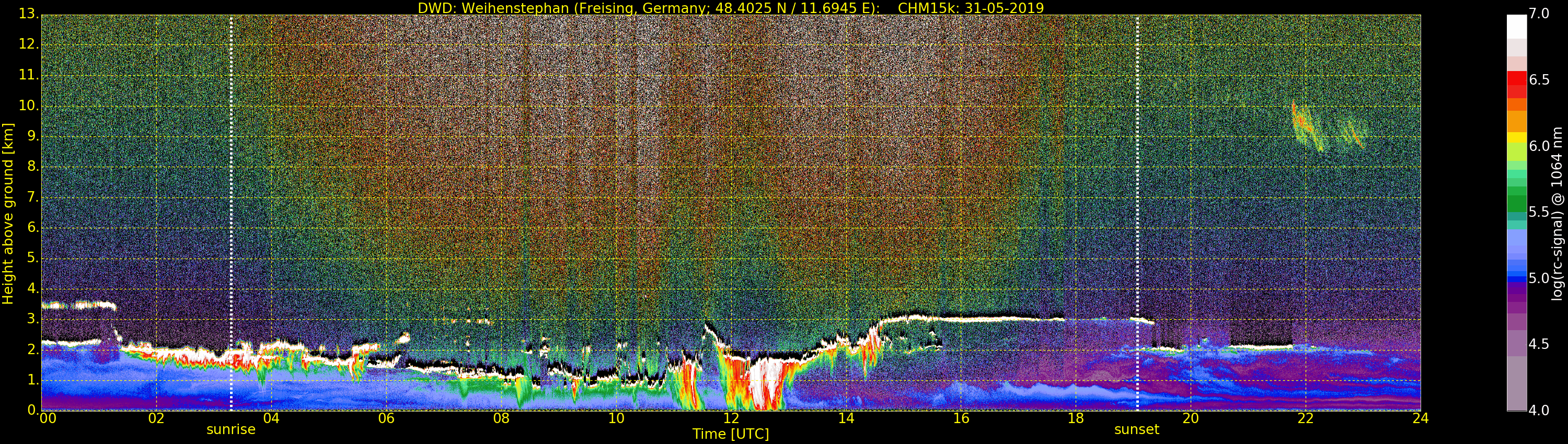The width and height of the screenshot is (1568, 444).
Task: Click the 'Height above ground [km]' axis label
Action: click(8, 214)
